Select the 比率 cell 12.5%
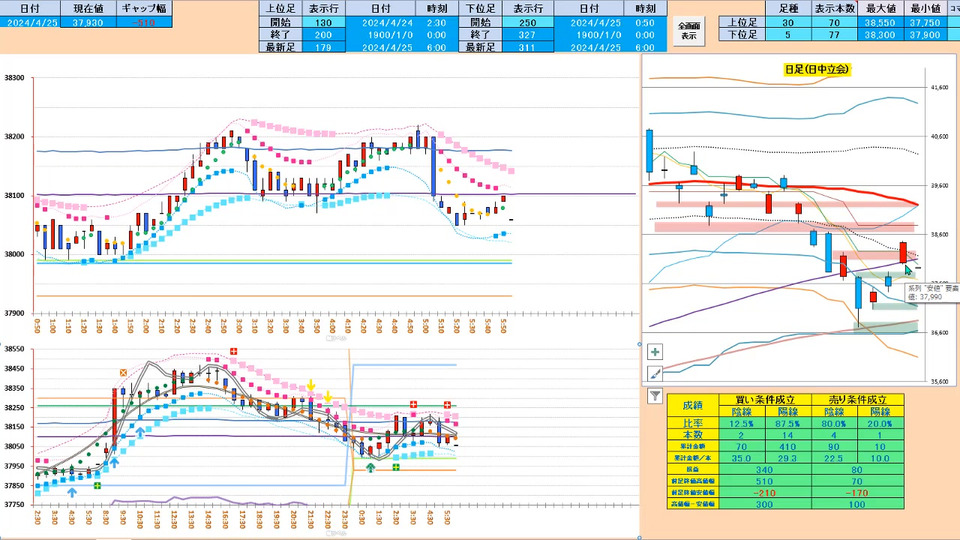Viewport: 960px width, 540px height. coord(741,423)
